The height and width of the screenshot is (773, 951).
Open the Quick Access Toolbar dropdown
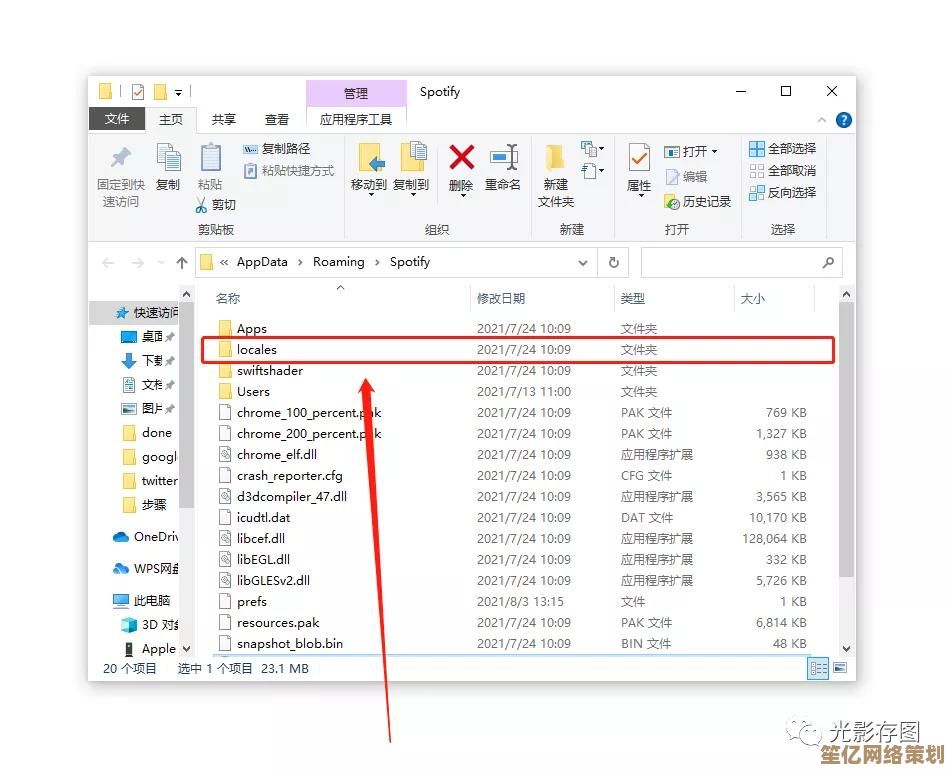[x=178, y=93]
